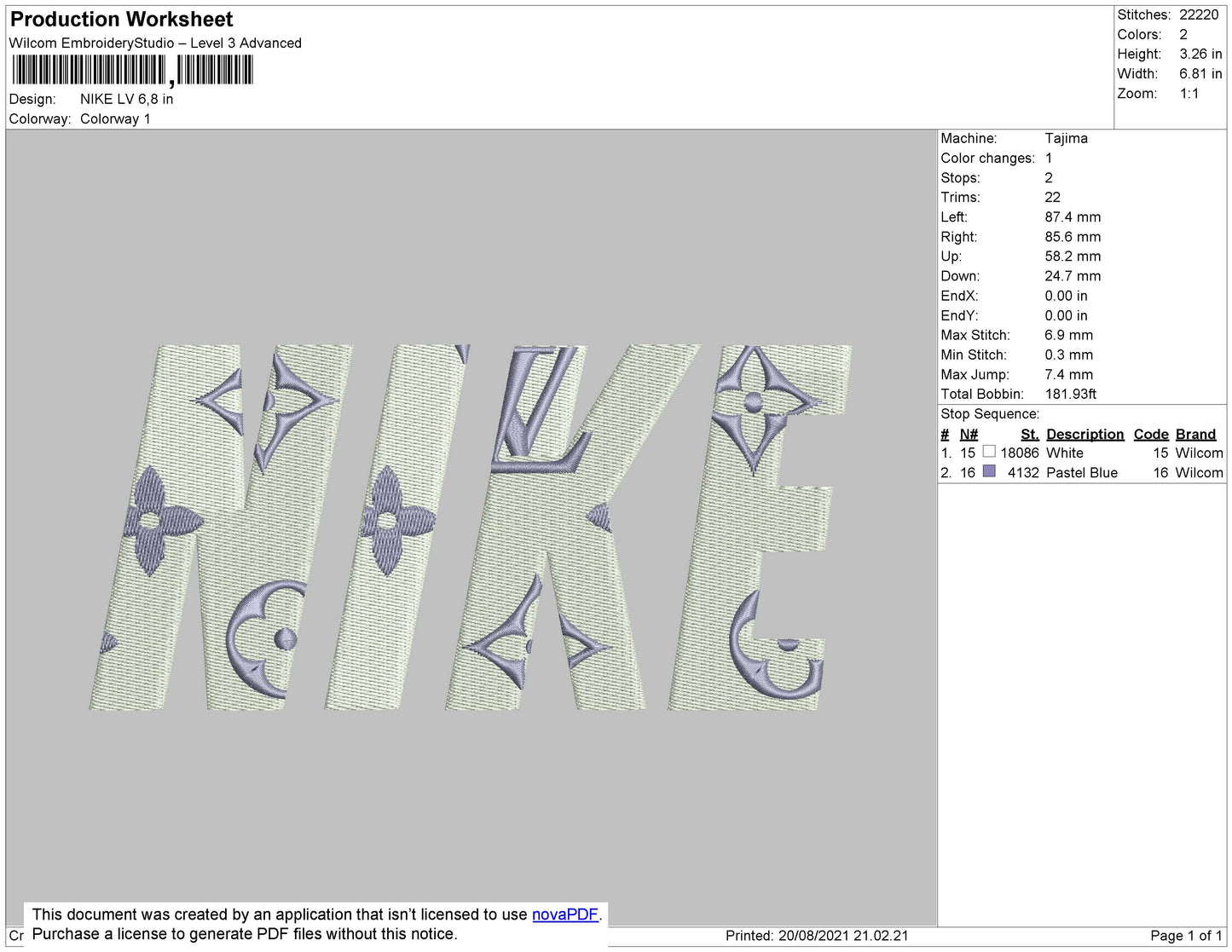1232x952 pixels.
Task: Click the 'Colorway 1' value
Action: pyautogui.click(x=115, y=118)
